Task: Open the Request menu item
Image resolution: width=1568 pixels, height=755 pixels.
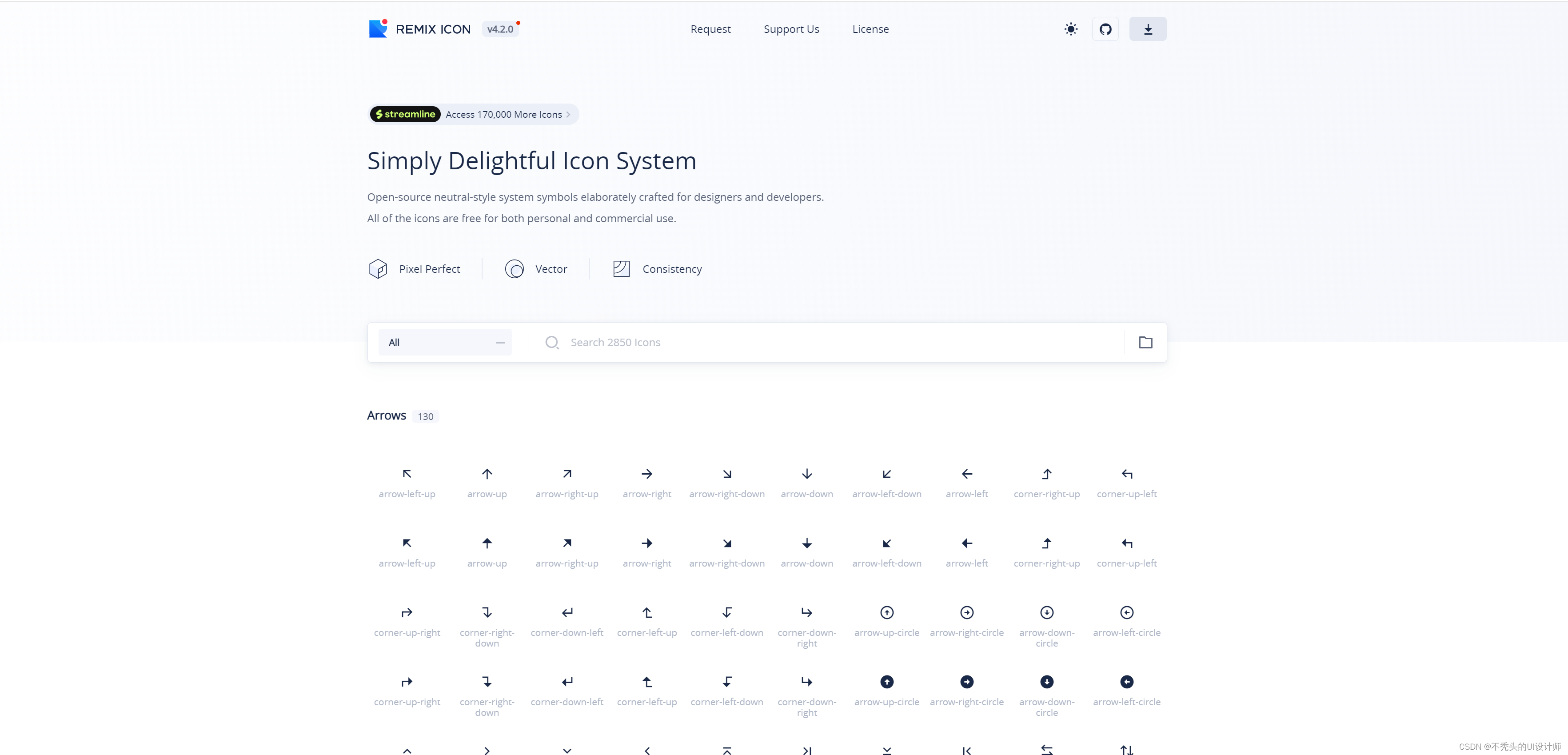Action: click(x=710, y=29)
